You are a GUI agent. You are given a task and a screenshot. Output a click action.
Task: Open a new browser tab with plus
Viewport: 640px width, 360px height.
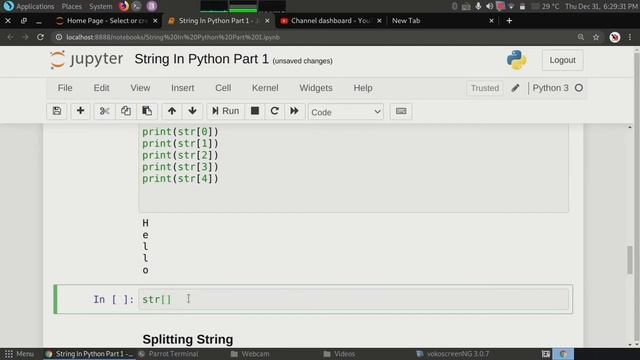tap(509, 20)
